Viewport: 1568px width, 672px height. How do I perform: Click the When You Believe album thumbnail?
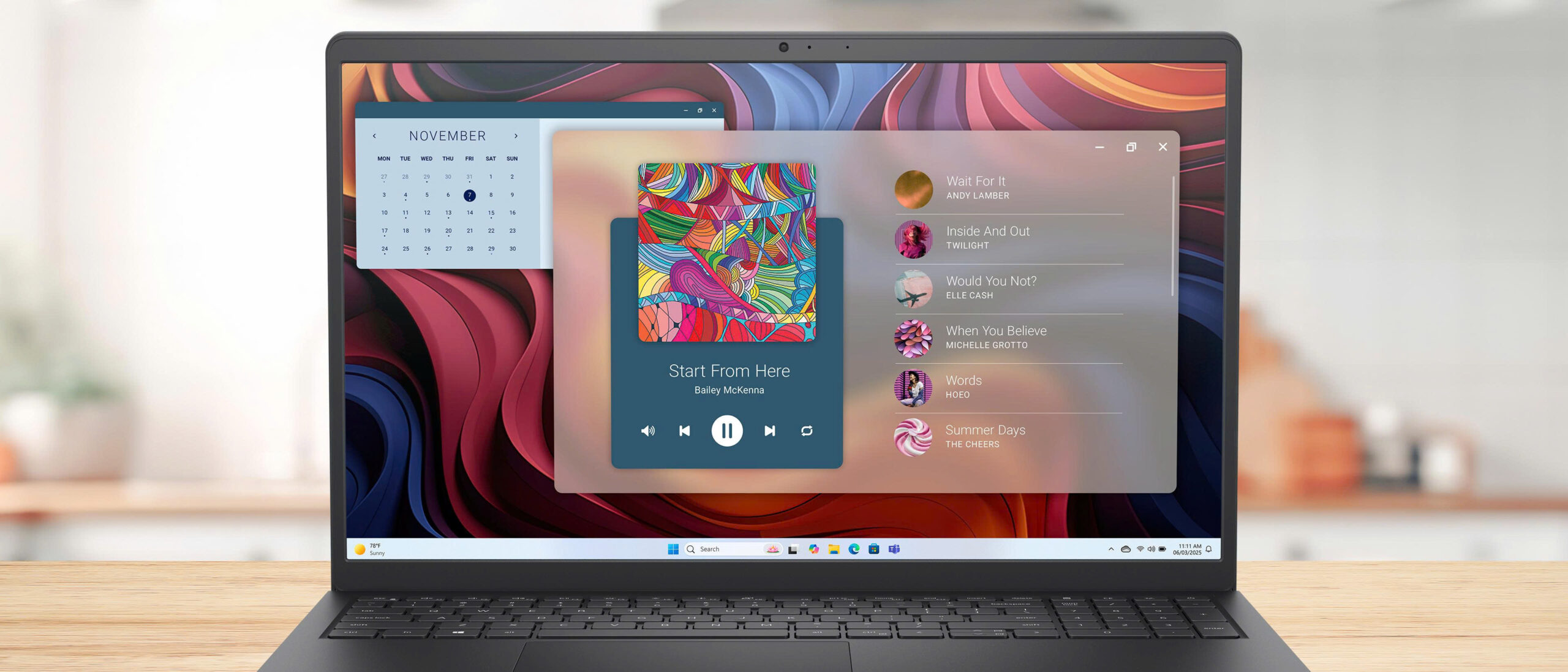coord(913,338)
